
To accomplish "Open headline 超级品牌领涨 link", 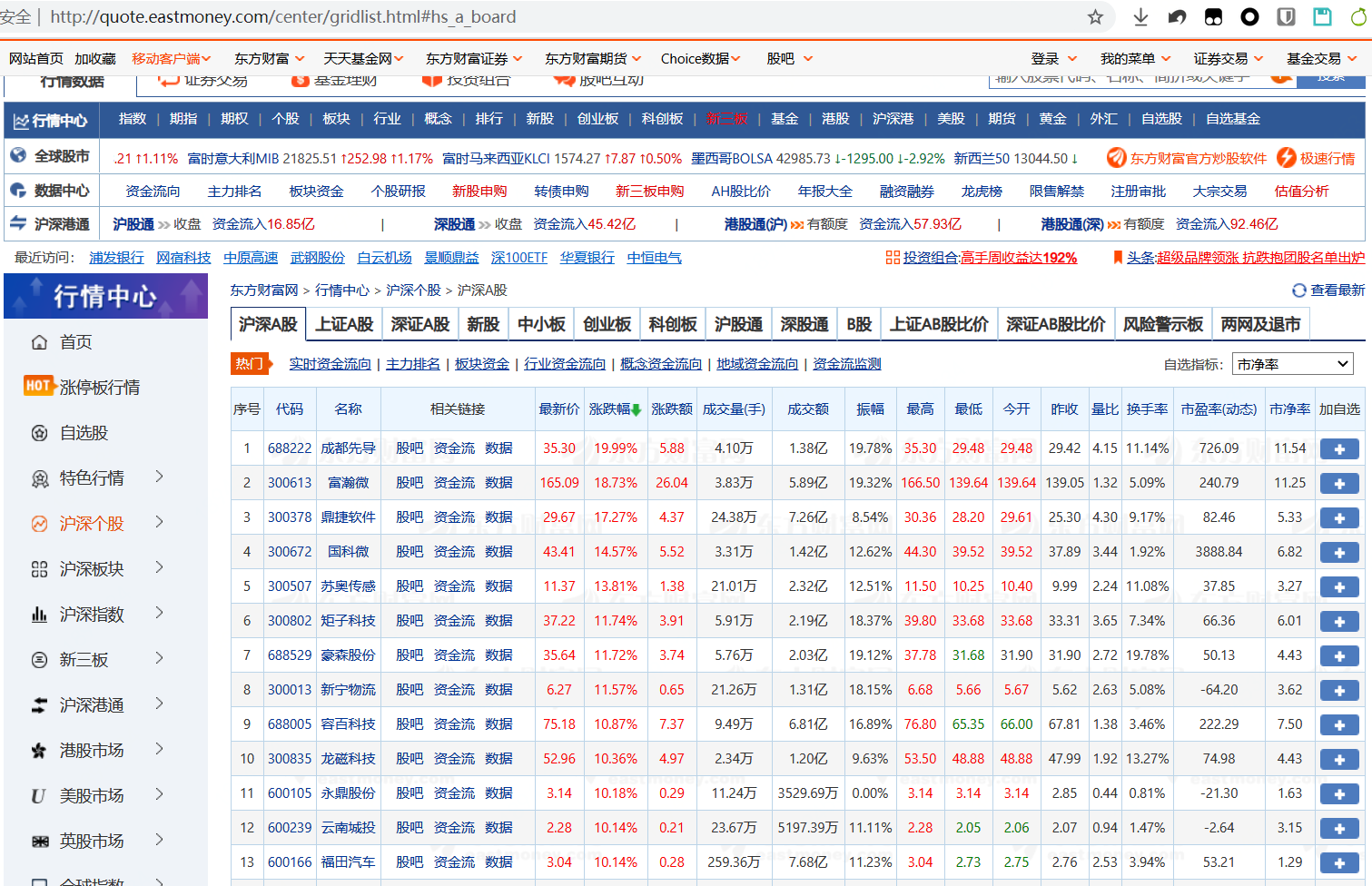I will coord(1260,258).
